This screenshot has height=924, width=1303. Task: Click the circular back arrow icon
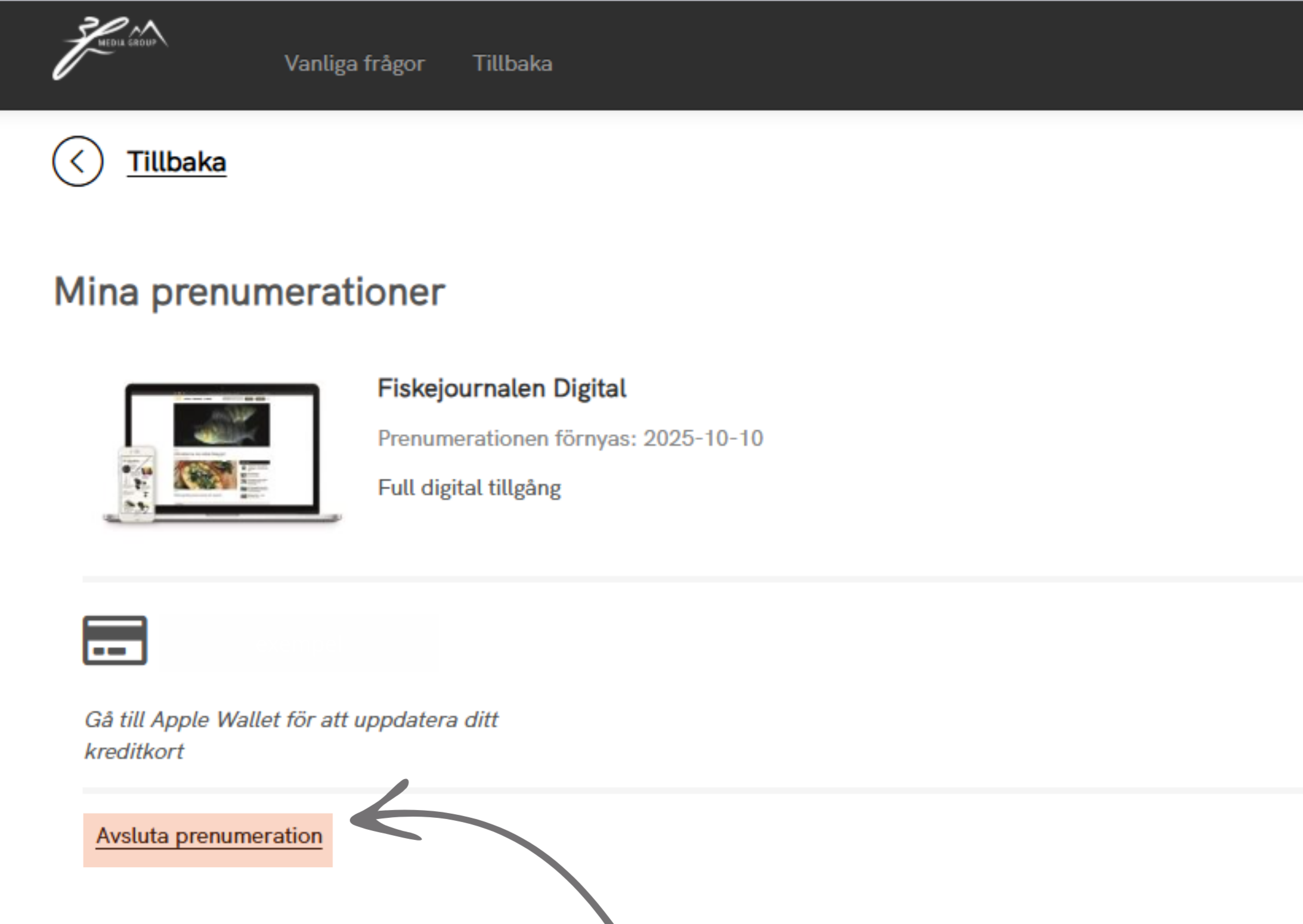(78, 162)
